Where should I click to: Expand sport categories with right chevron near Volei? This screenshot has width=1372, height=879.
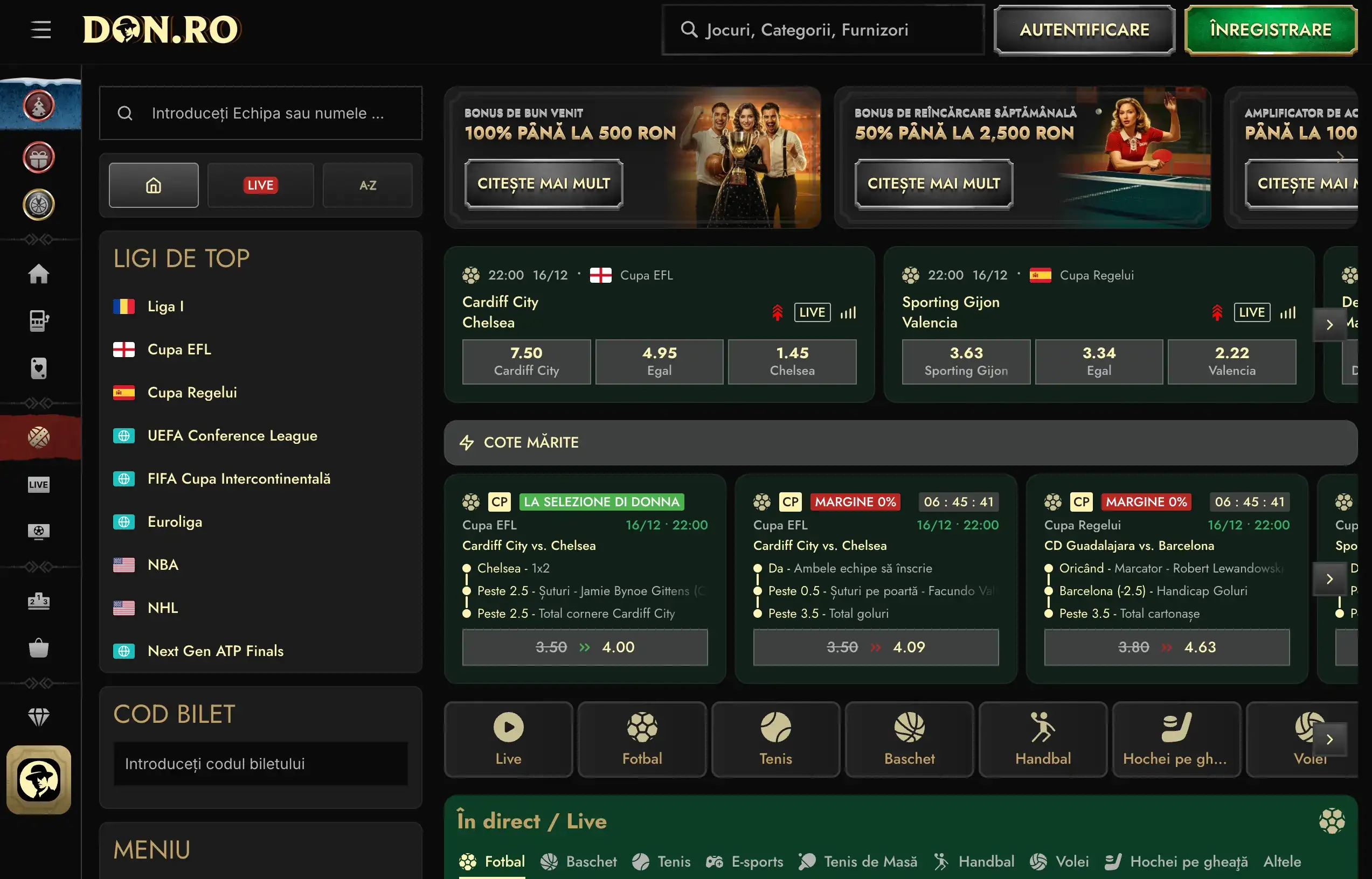[1329, 739]
